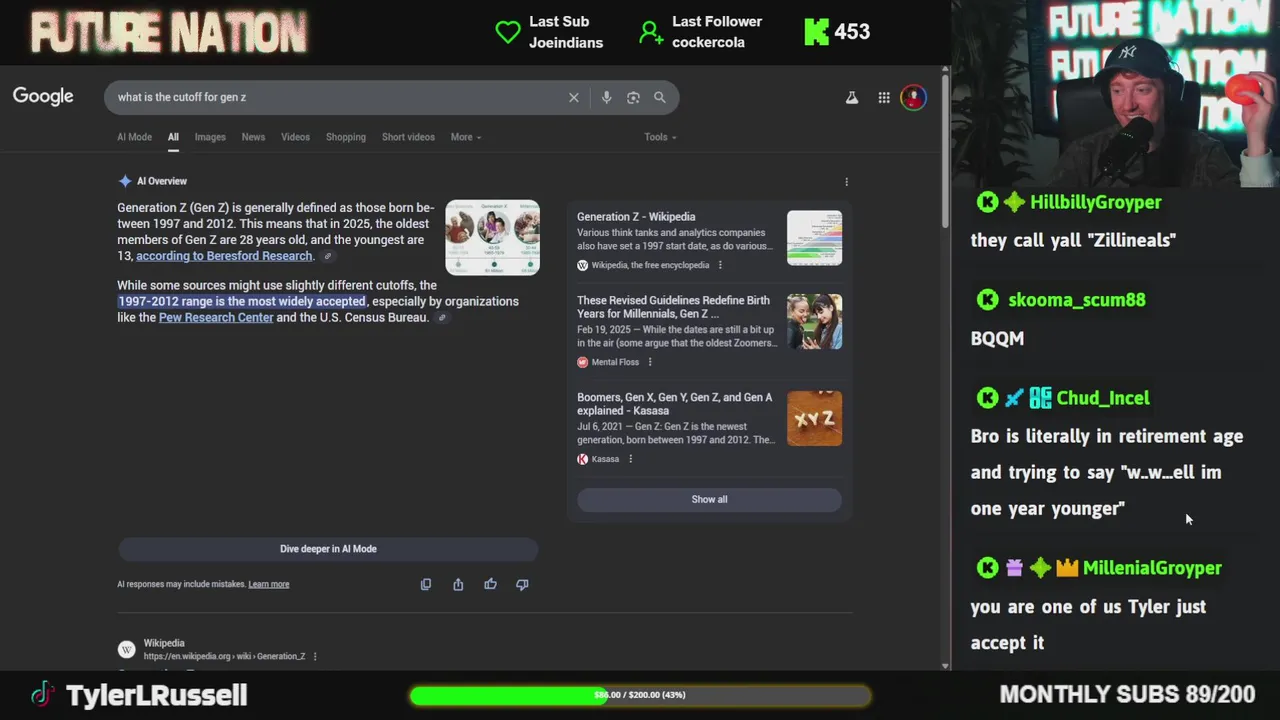Open the Google account avatar
This screenshot has width=1280, height=720.
913,97
